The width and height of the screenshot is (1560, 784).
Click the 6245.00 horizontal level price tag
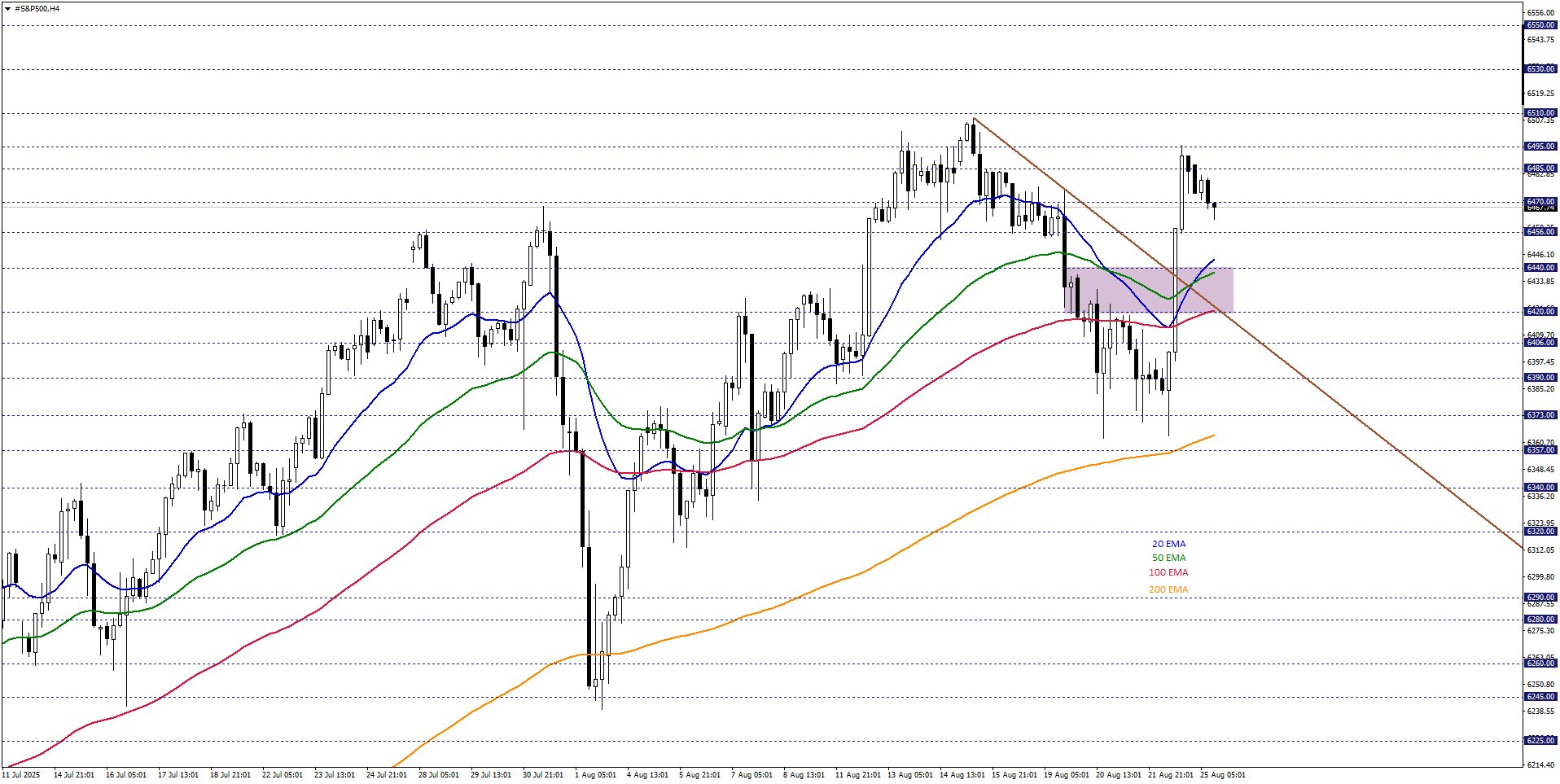tap(1540, 697)
